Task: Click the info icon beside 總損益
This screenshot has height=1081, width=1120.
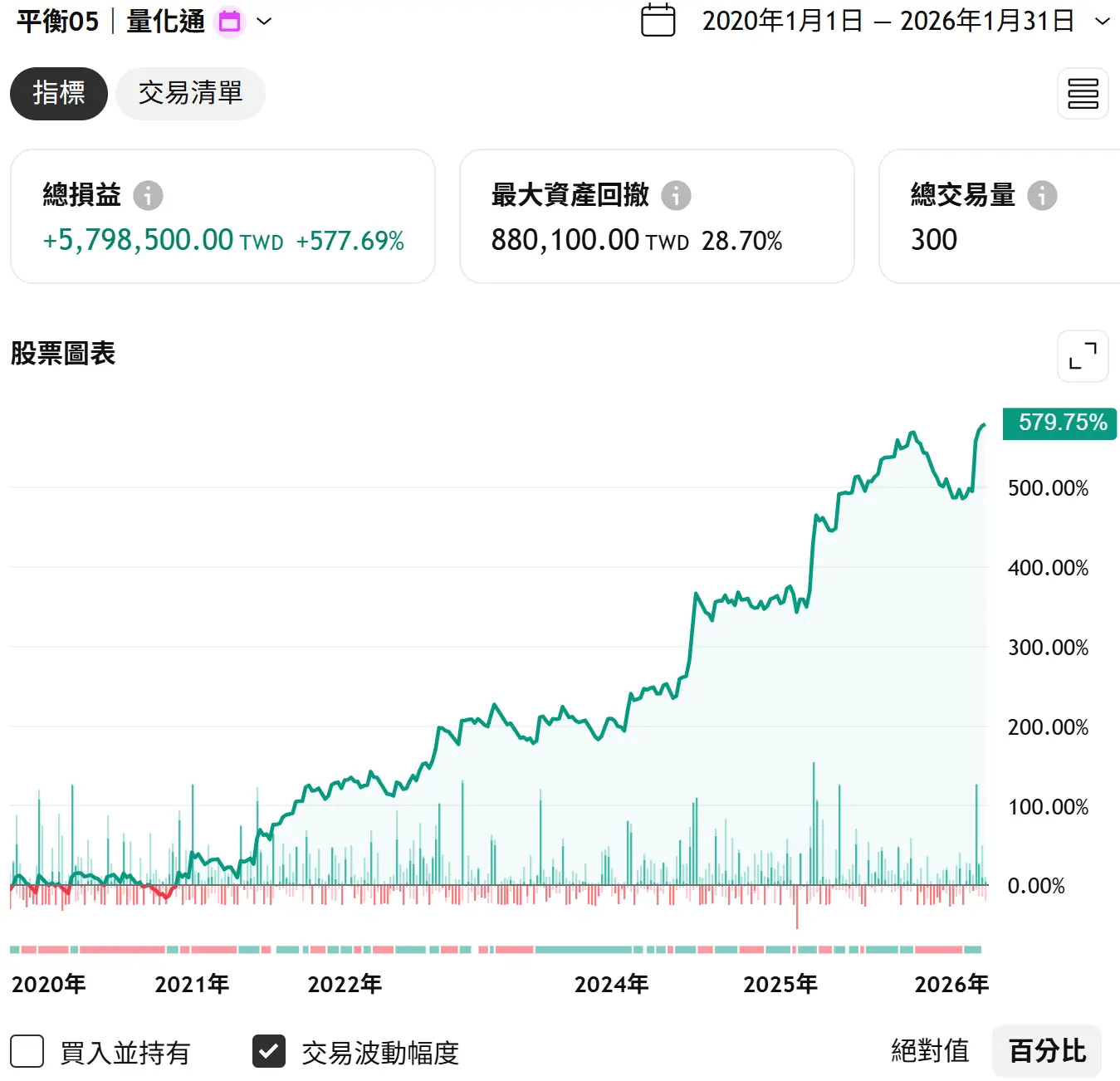Action: pos(149,196)
